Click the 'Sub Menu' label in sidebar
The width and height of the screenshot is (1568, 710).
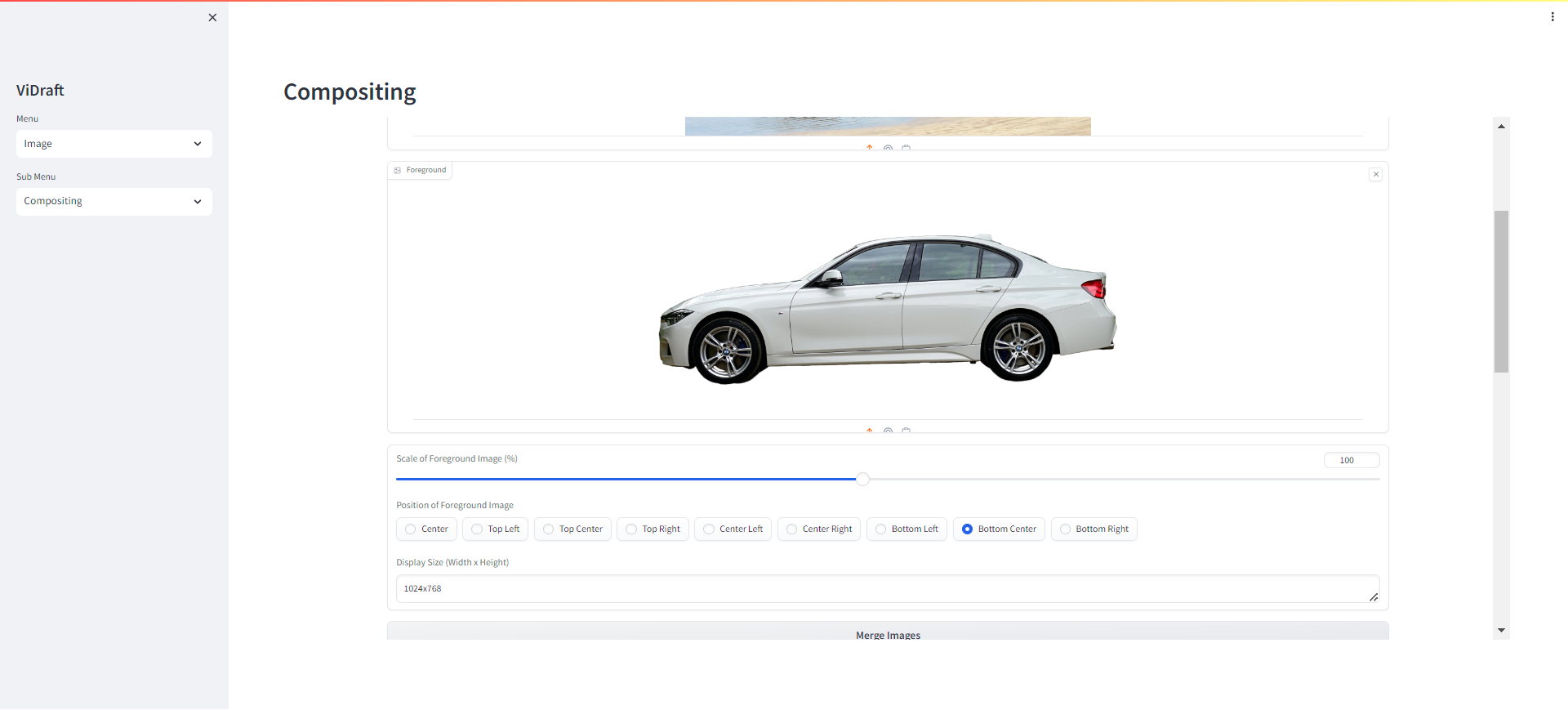pos(36,177)
